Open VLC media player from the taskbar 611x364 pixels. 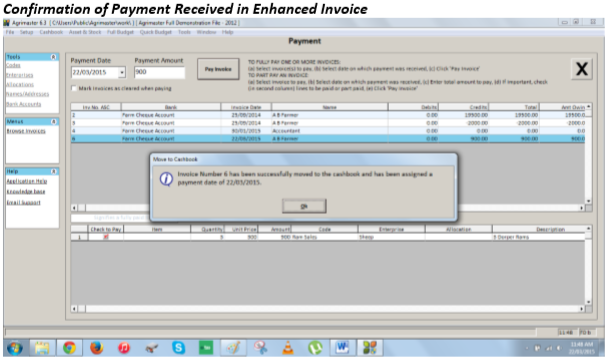288,348
